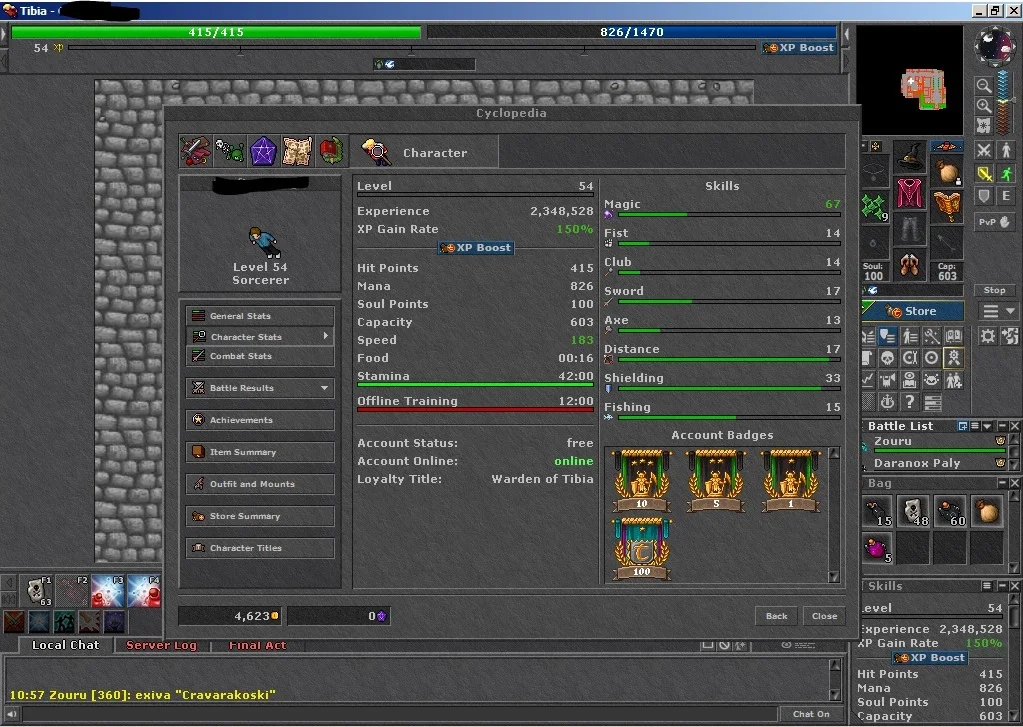Open the side menu dropdown below Stop
The height and width of the screenshot is (727, 1023).
point(998,311)
